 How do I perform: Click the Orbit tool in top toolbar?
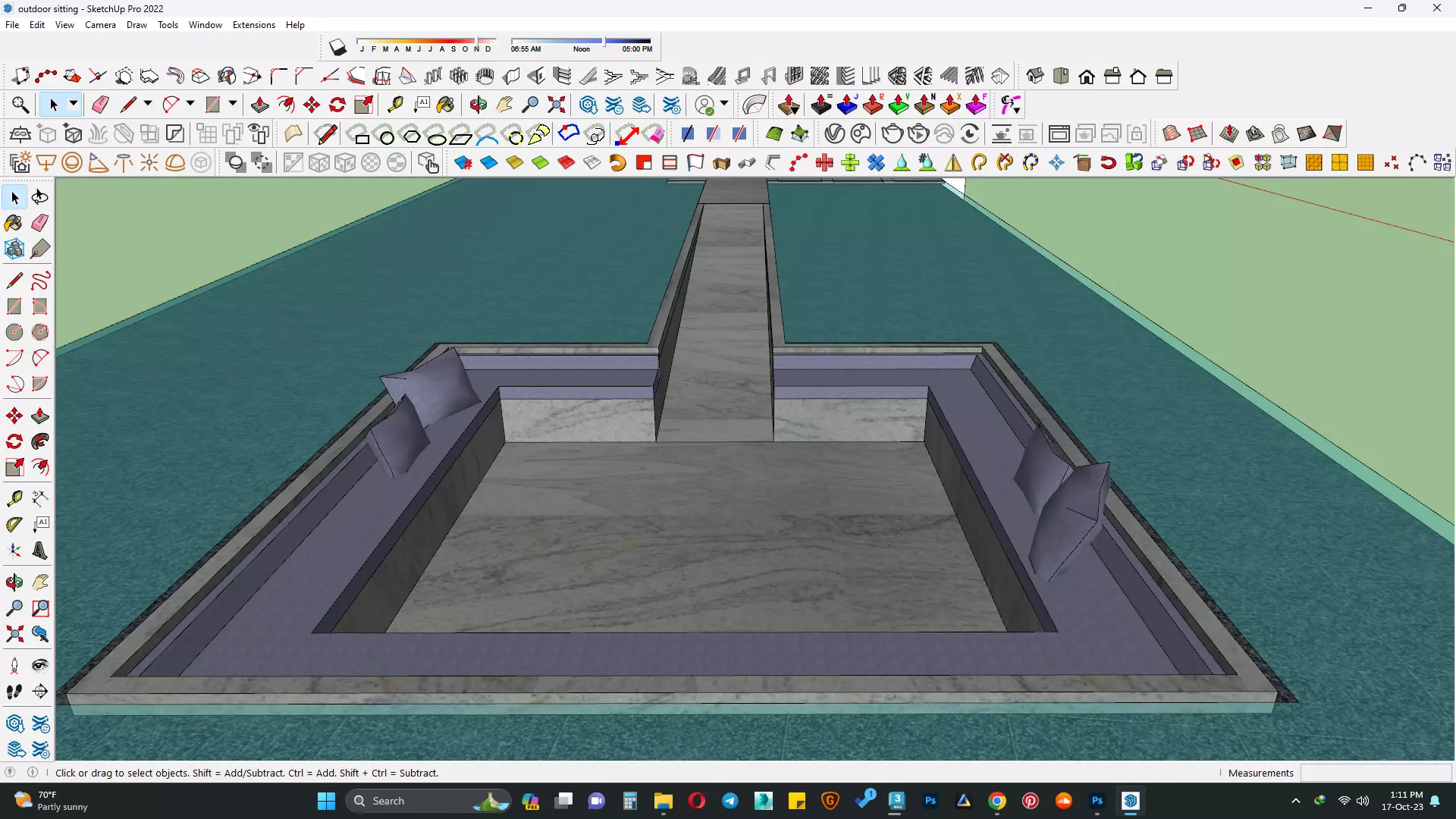point(478,105)
